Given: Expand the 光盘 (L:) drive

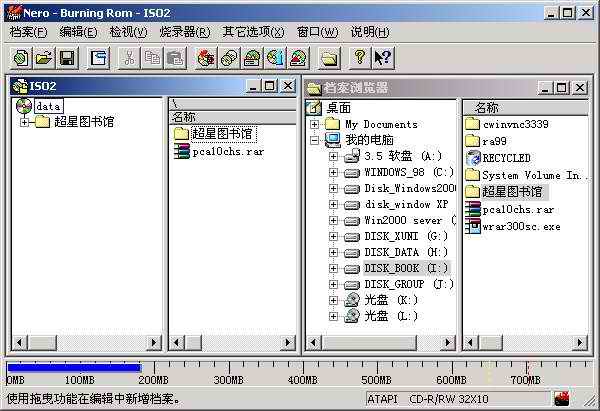Looking at the screenshot, I should click(x=333, y=316).
